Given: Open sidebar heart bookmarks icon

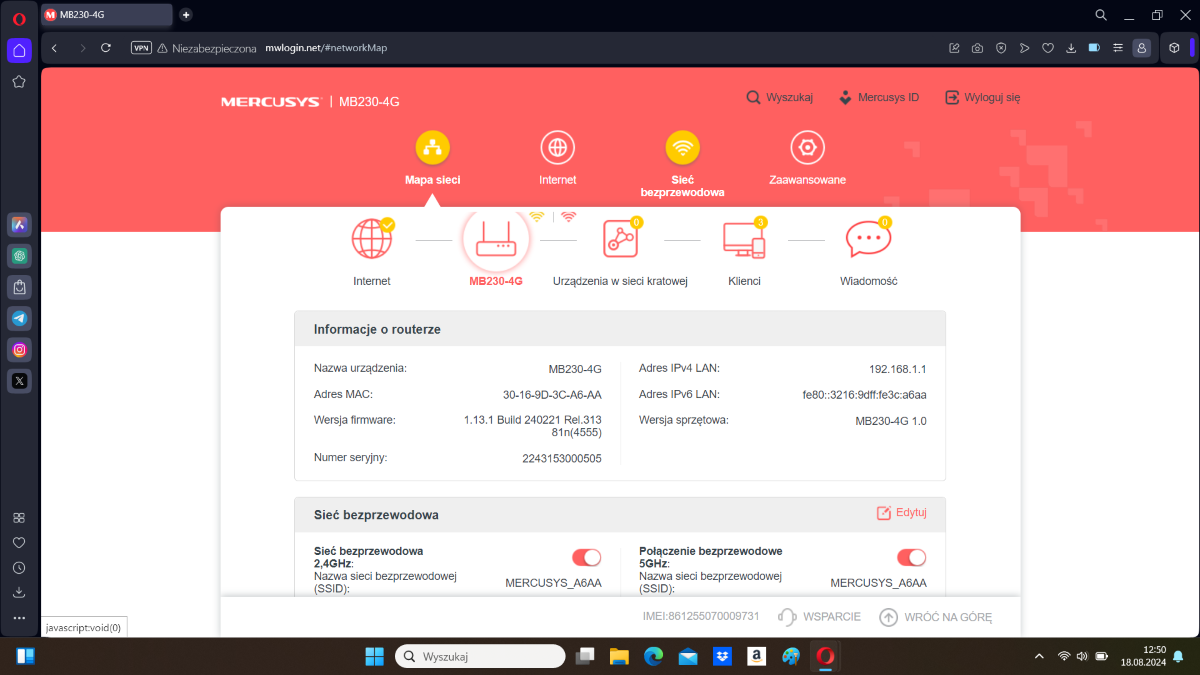Looking at the screenshot, I should 19,543.
